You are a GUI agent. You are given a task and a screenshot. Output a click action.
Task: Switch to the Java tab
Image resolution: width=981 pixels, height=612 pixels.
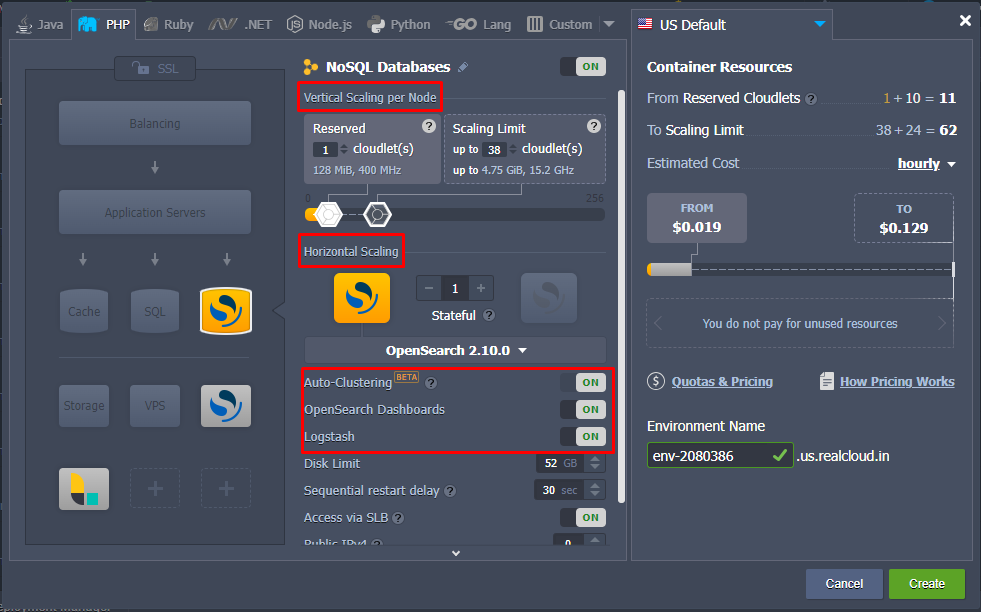[x=41, y=24]
